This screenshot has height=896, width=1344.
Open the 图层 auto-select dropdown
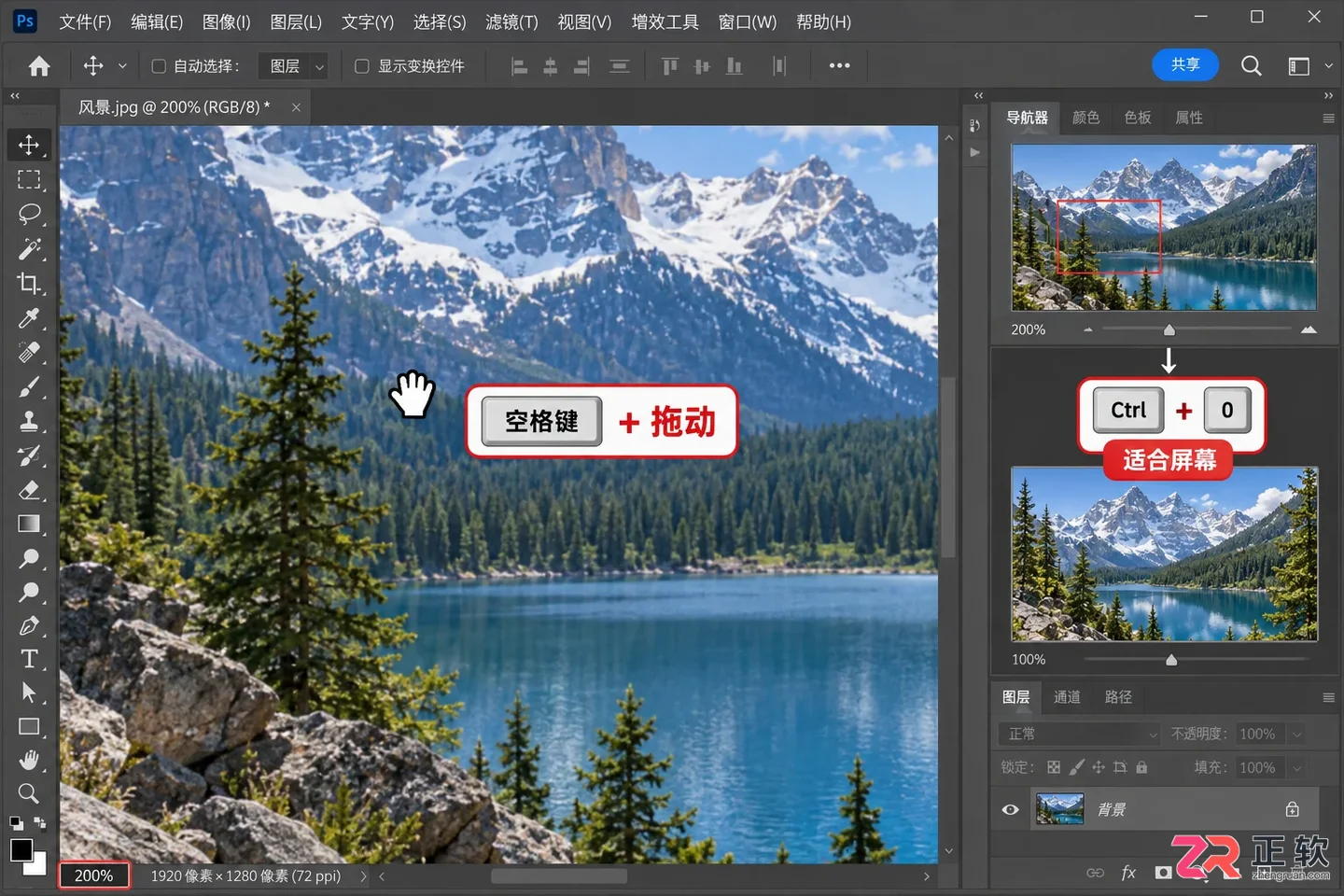(x=293, y=66)
